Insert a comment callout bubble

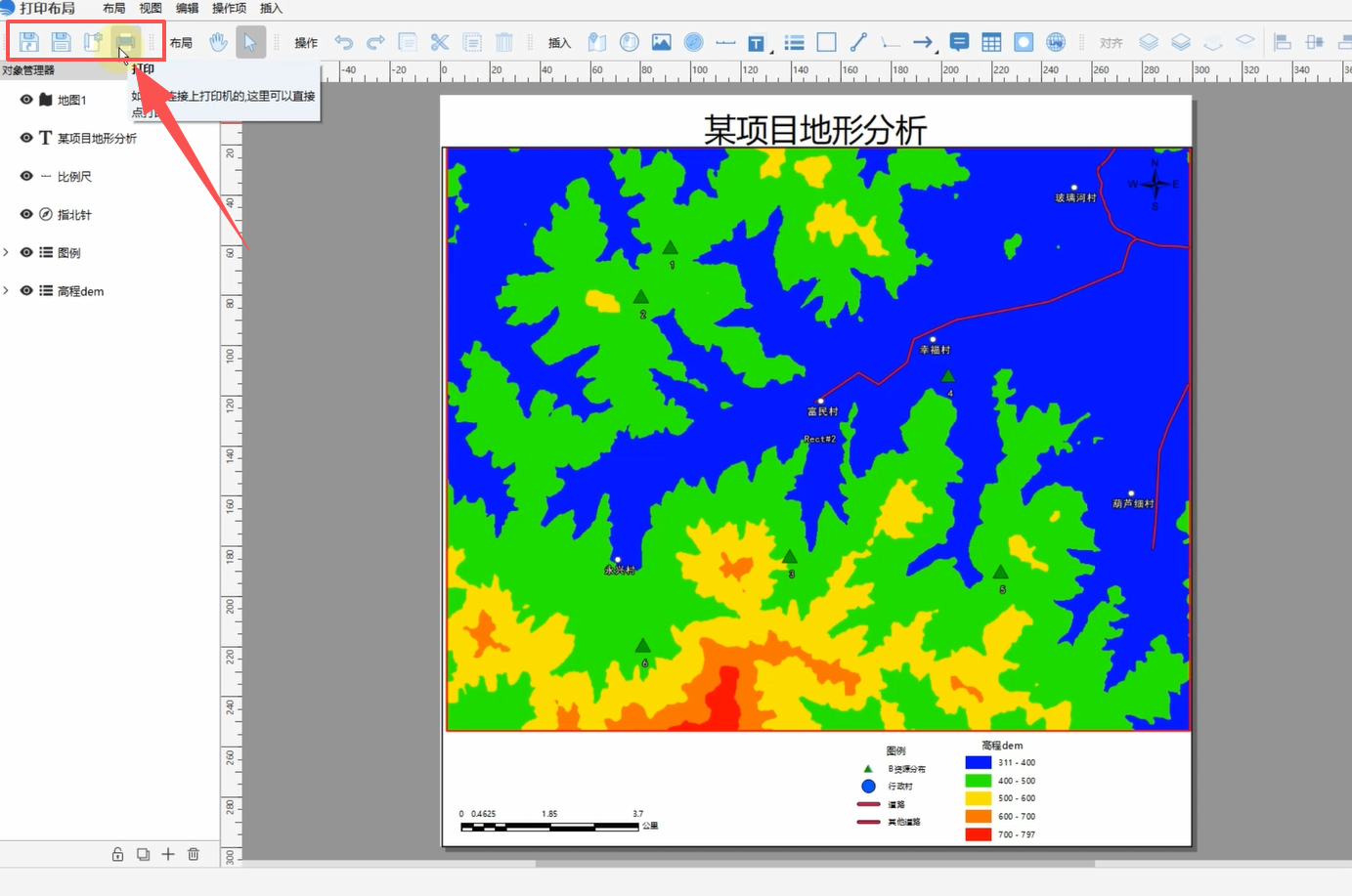point(959,42)
